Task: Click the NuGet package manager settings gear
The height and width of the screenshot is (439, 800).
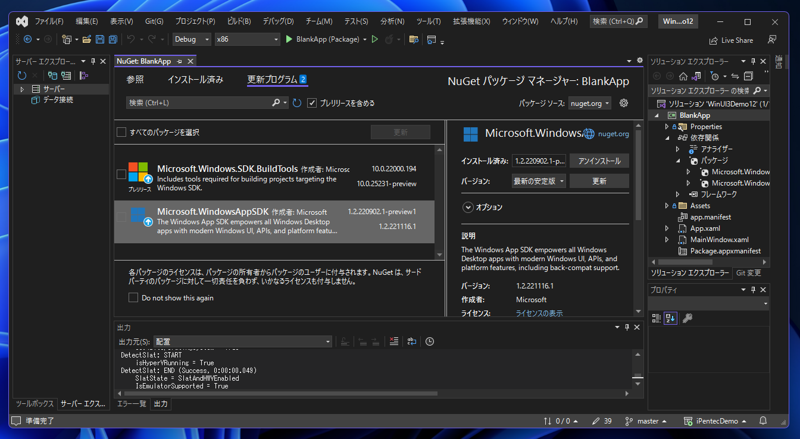Action: tap(624, 103)
